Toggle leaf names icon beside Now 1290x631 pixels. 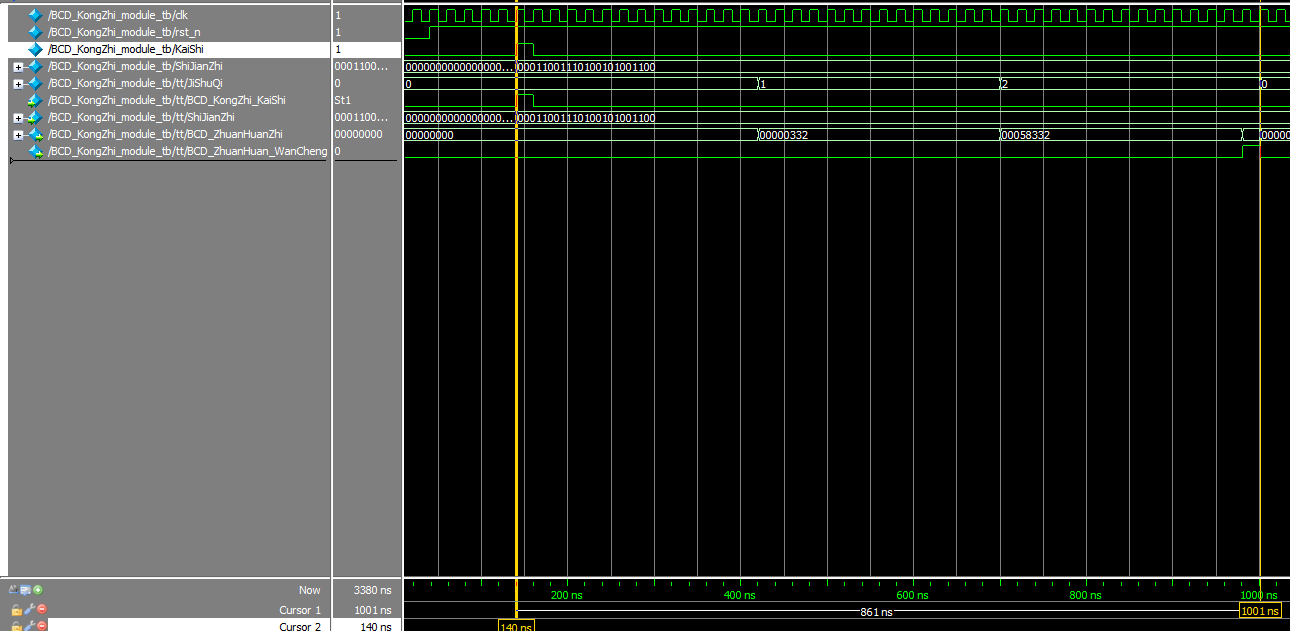14,590
